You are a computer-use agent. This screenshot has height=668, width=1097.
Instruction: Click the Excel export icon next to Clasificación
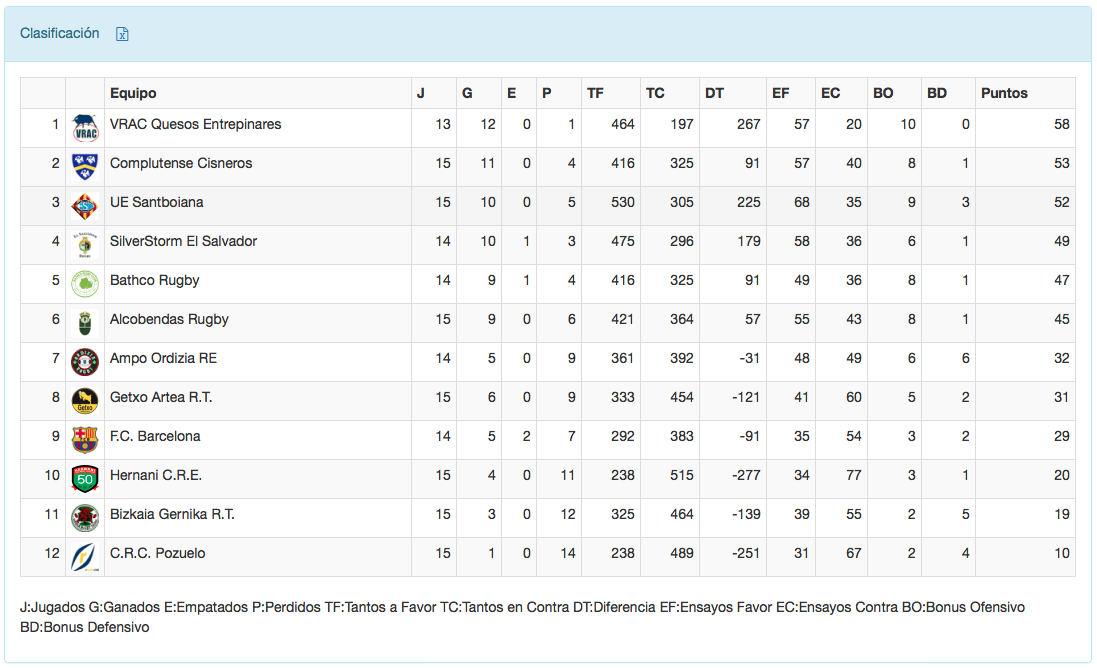122,34
